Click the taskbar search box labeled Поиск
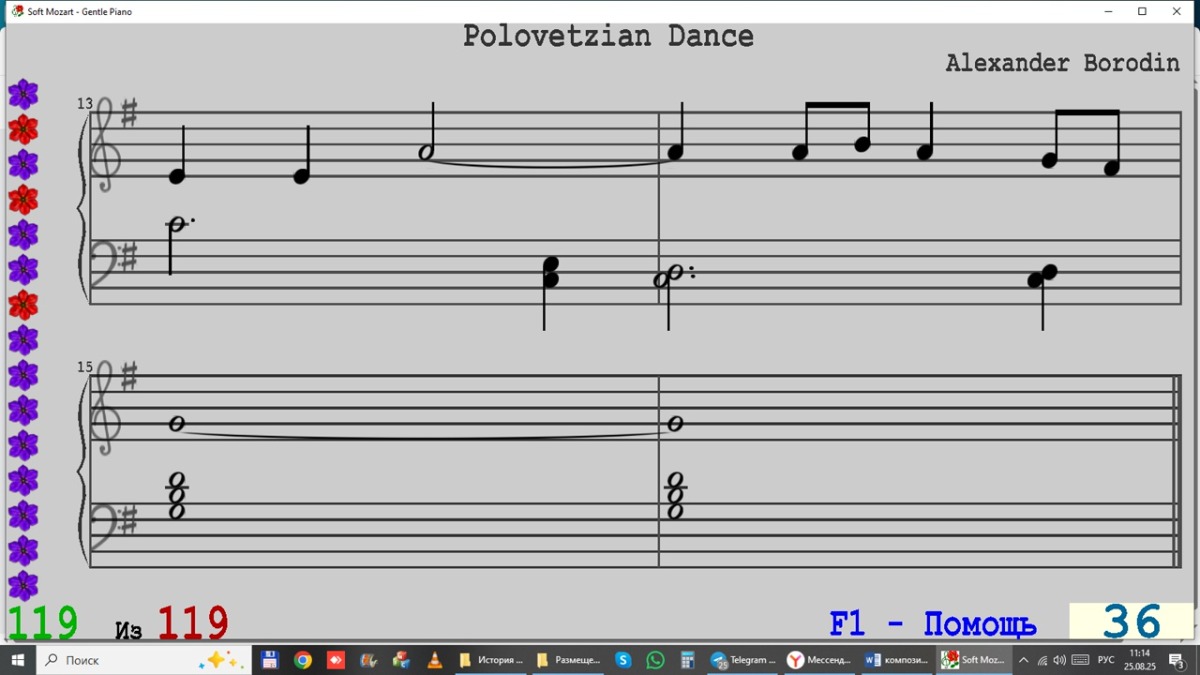The width and height of the screenshot is (1200, 675). click(x=144, y=660)
